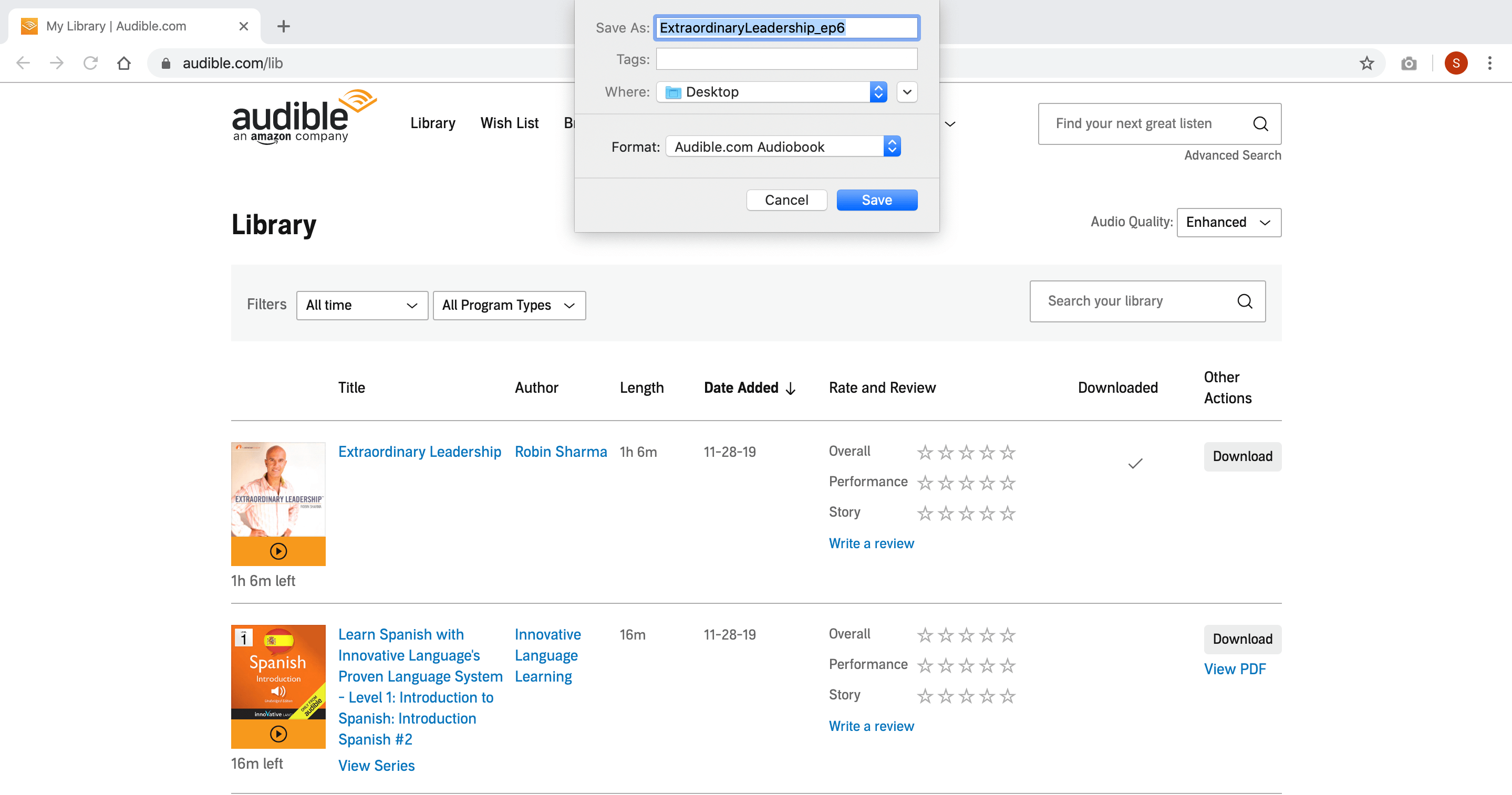The image size is (1512, 795).
Task: Click Save in the dialog
Action: tap(877, 200)
